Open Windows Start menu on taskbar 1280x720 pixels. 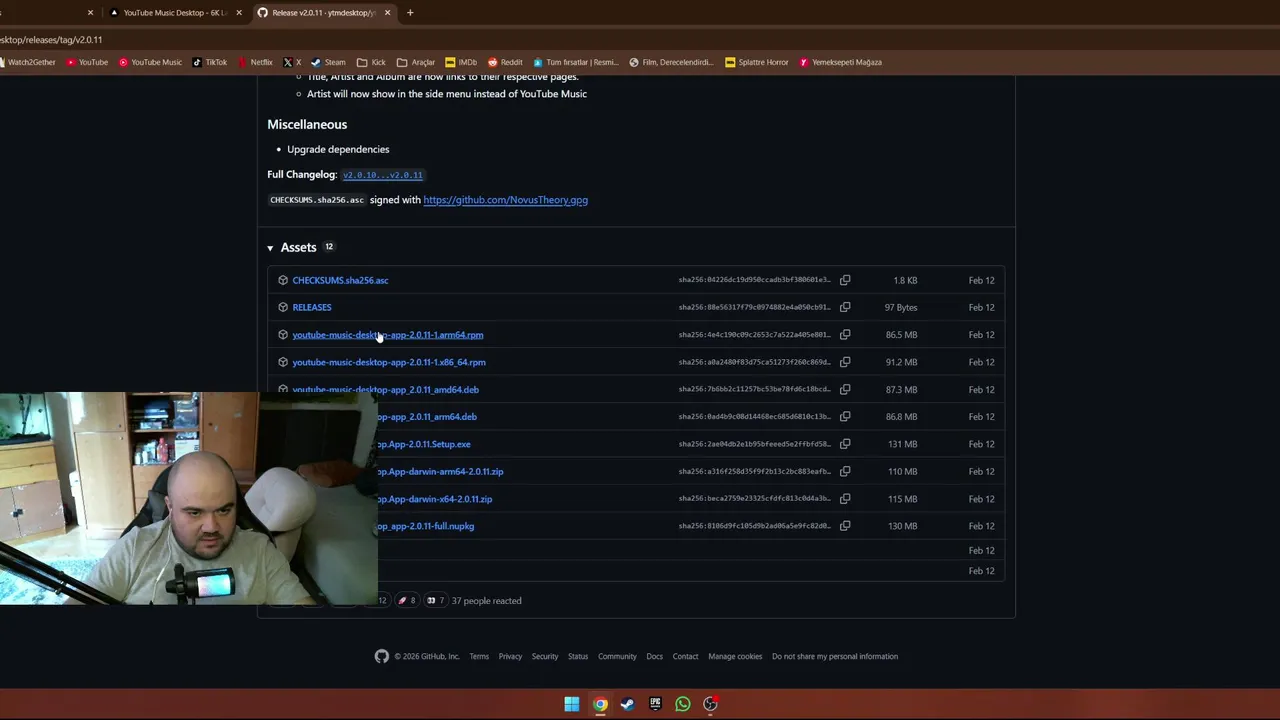coord(571,704)
